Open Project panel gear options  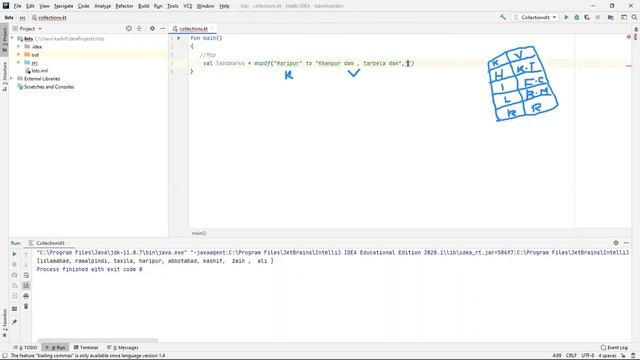pos(152,29)
